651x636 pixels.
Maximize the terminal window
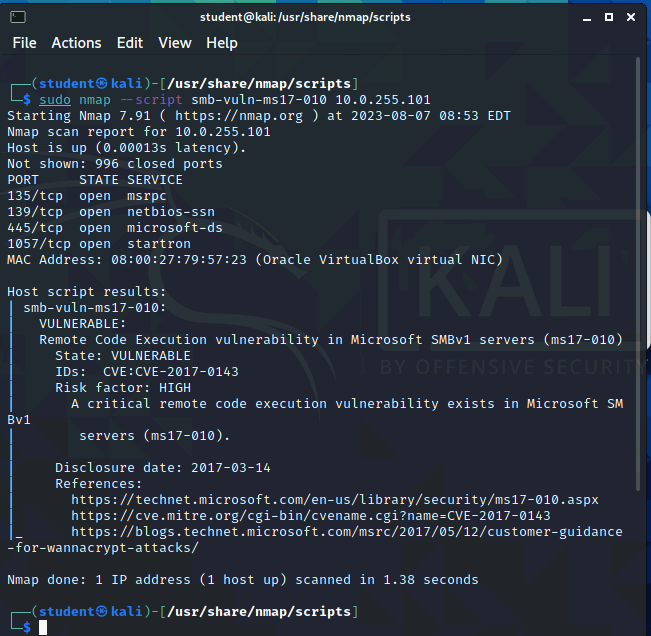(609, 17)
